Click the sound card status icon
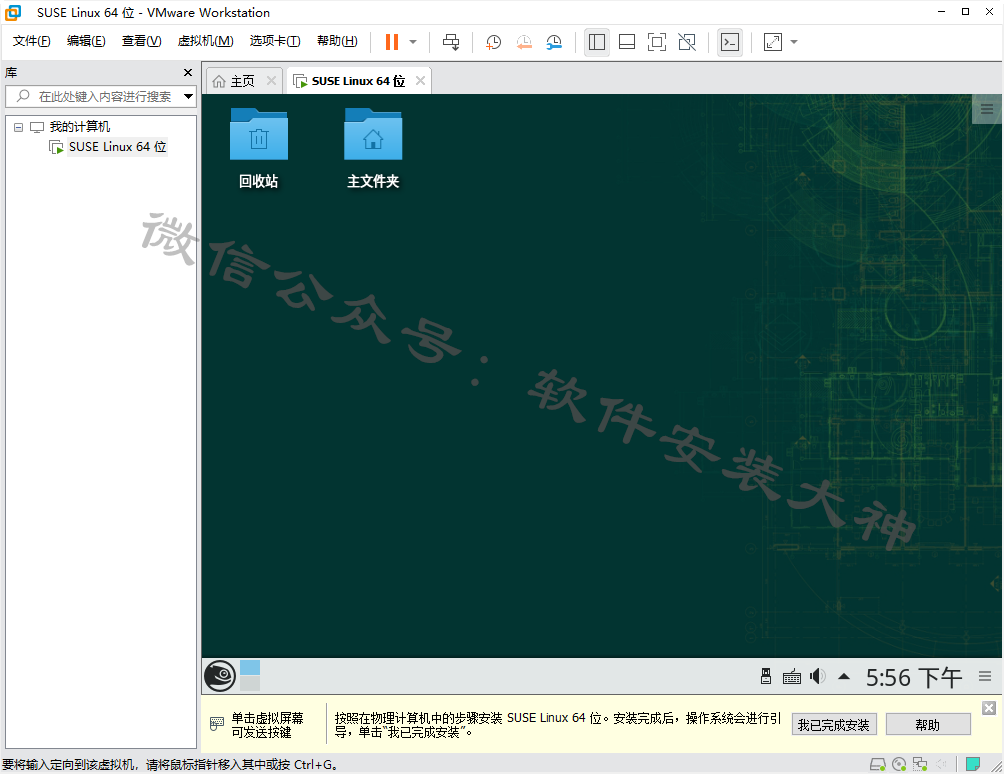The image size is (1004, 774). 941,764
